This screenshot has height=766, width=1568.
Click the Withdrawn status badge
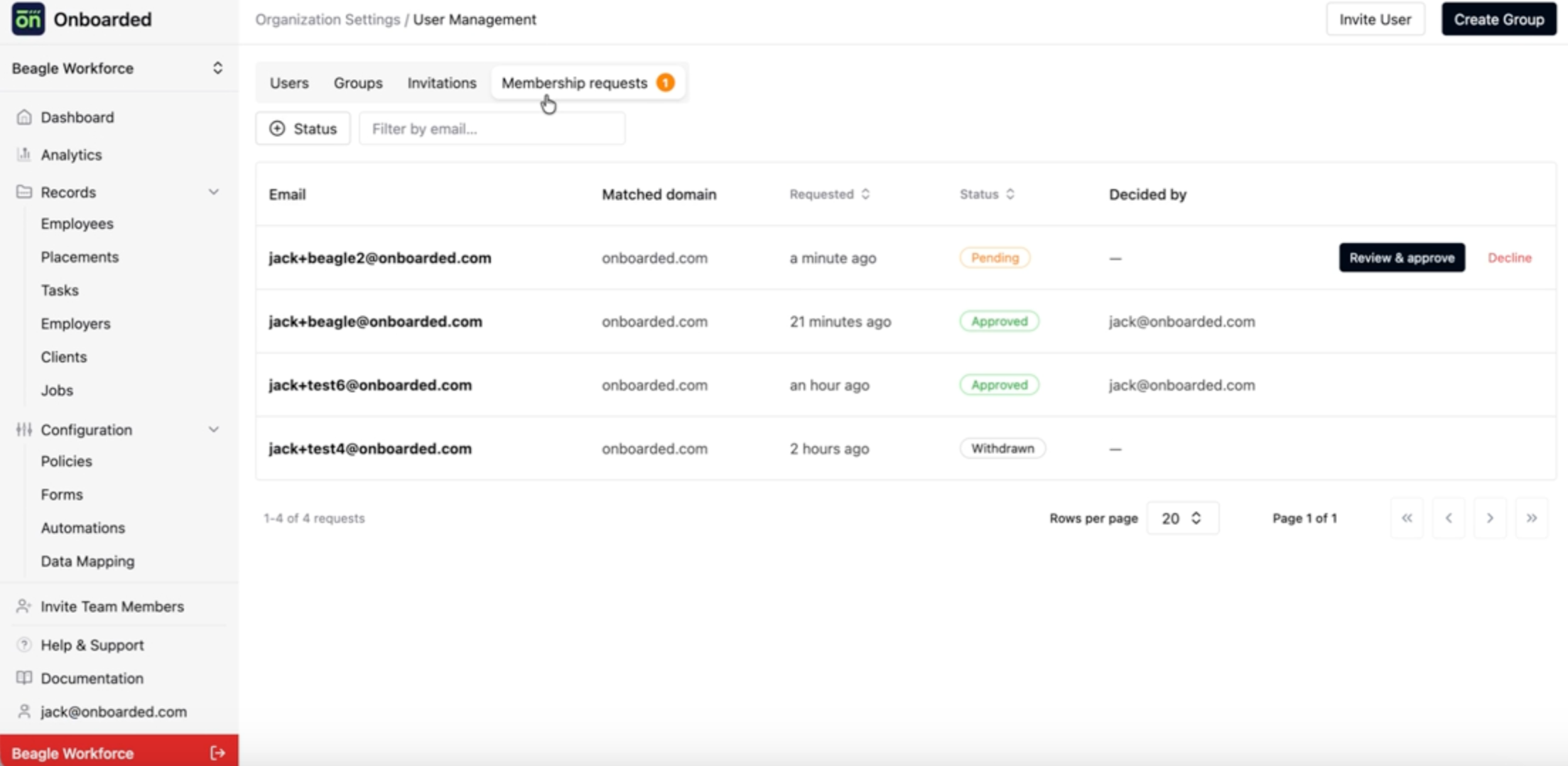1002,448
